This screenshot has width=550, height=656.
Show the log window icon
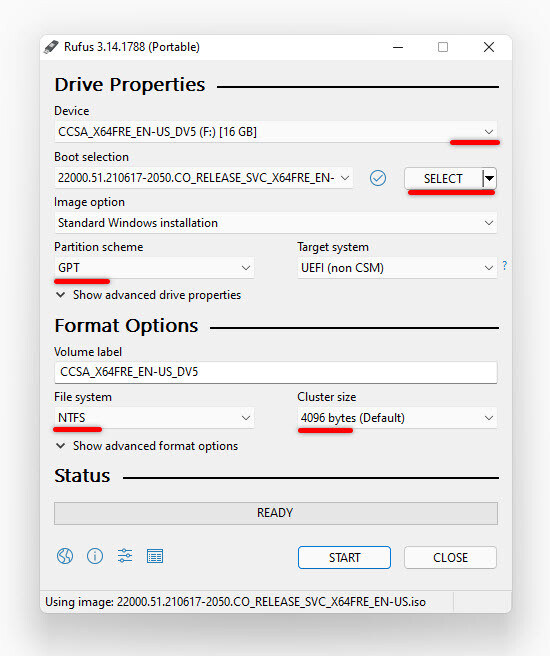point(155,556)
